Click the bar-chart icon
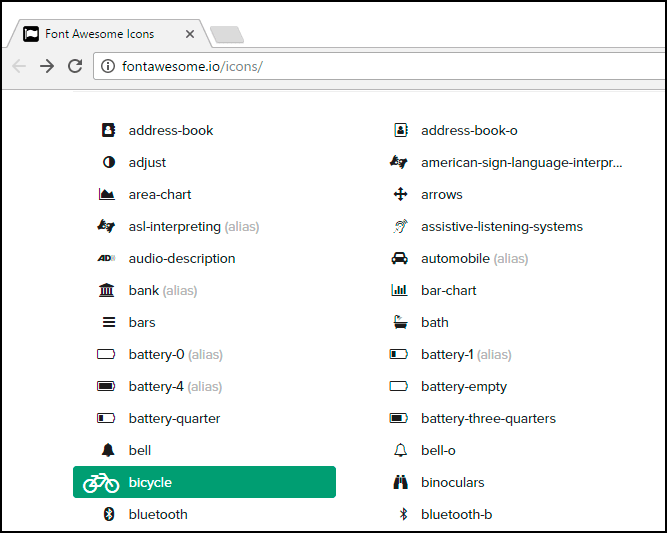 [x=399, y=290]
